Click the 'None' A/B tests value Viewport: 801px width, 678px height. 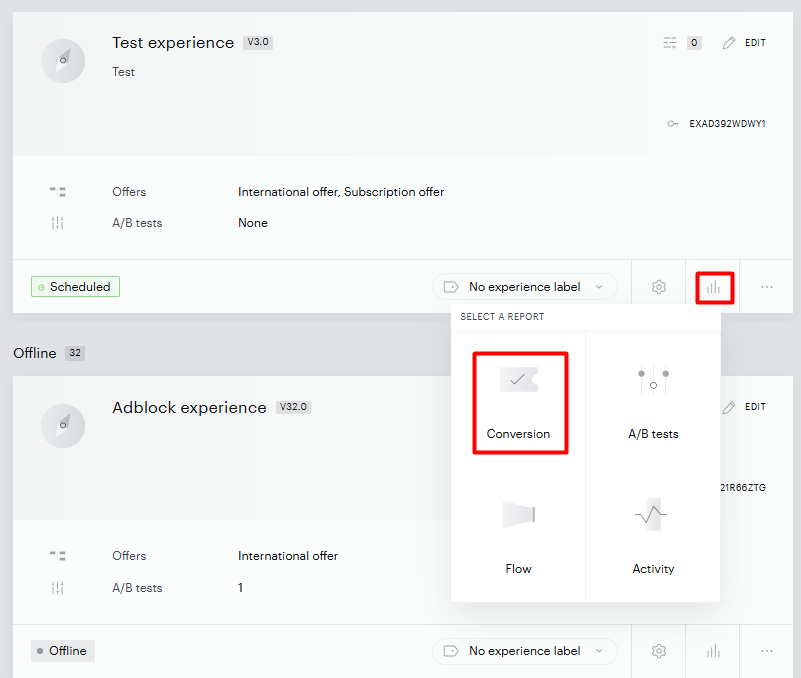253,223
